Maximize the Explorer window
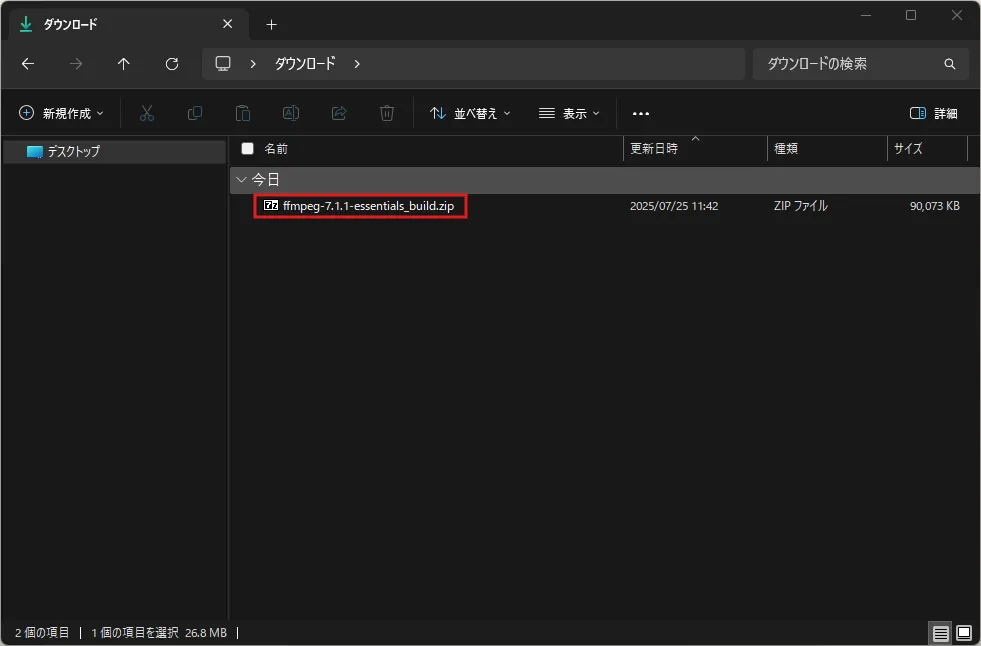The image size is (981, 646). coord(911,16)
